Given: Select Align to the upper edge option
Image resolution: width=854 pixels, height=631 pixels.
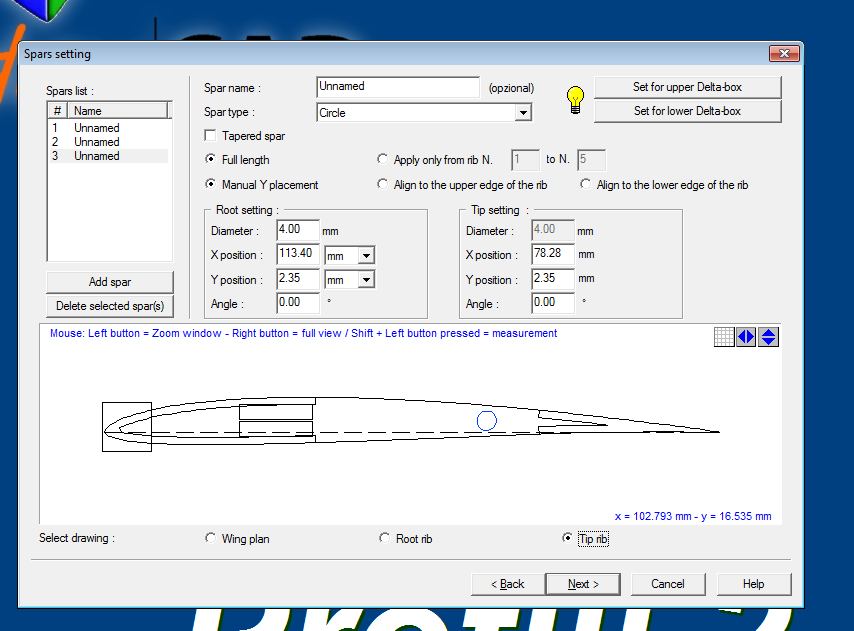Looking at the screenshot, I should click(x=383, y=185).
